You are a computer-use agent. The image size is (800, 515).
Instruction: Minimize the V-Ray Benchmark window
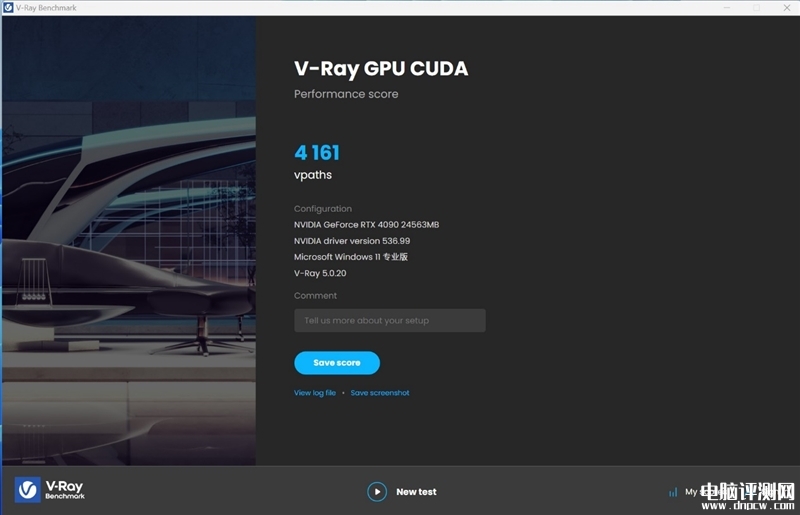[727, 8]
